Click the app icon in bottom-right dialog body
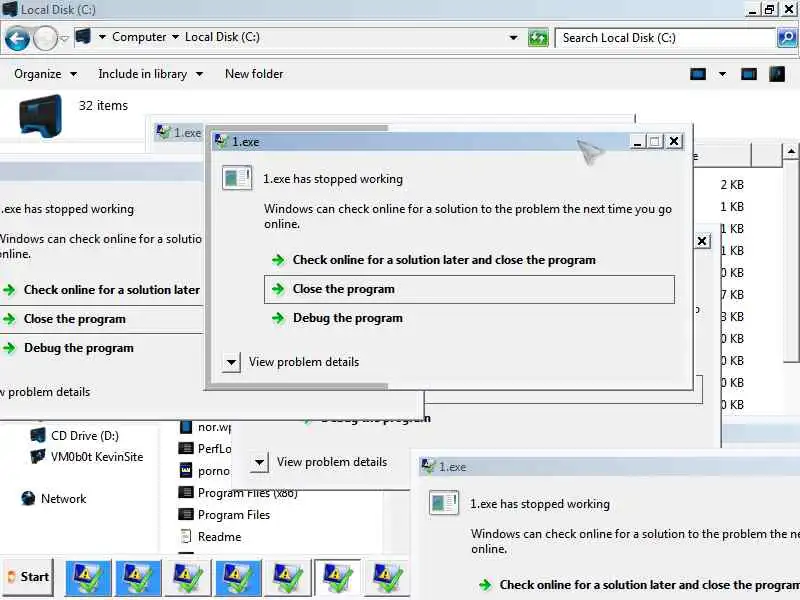The height and width of the screenshot is (600, 800). tap(443, 503)
